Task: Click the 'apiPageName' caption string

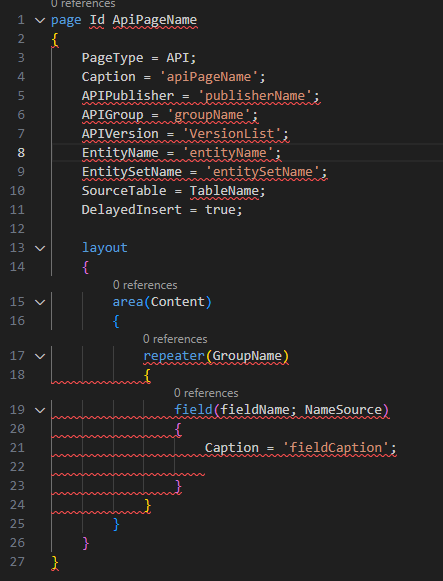Action: 209,77
